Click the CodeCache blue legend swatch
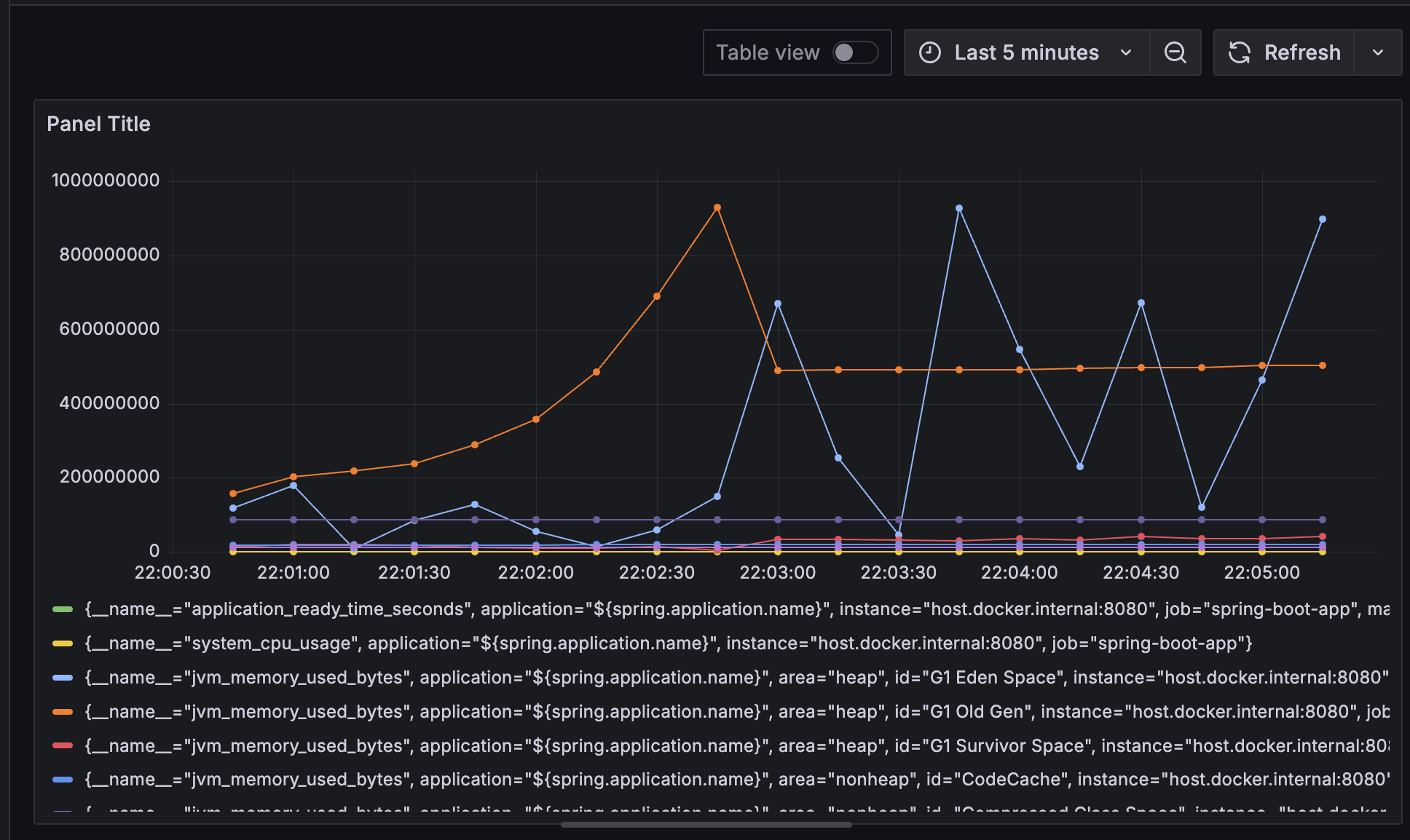Image resolution: width=1410 pixels, height=840 pixels. pyautogui.click(x=63, y=780)
